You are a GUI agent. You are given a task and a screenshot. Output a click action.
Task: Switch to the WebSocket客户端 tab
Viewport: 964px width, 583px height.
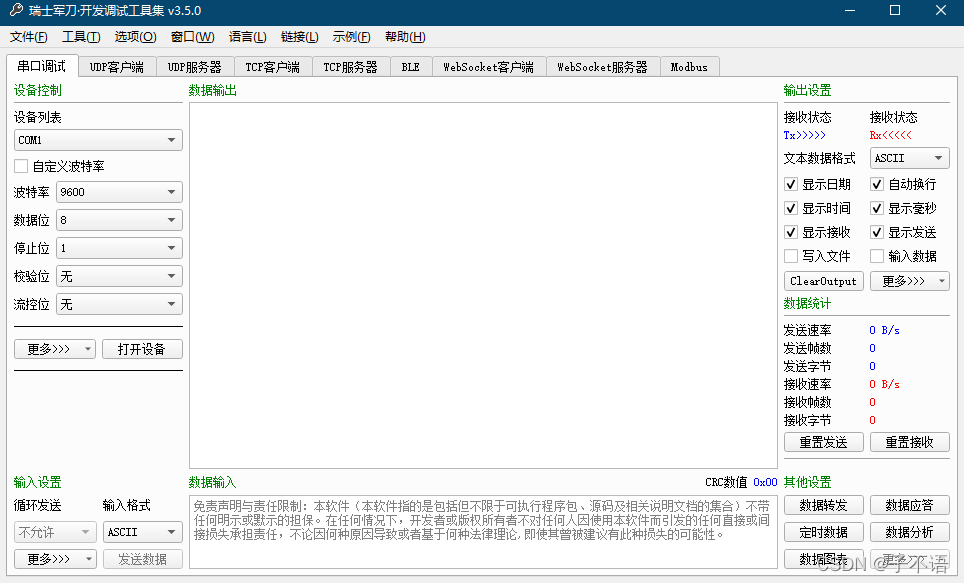click(489, 67)
